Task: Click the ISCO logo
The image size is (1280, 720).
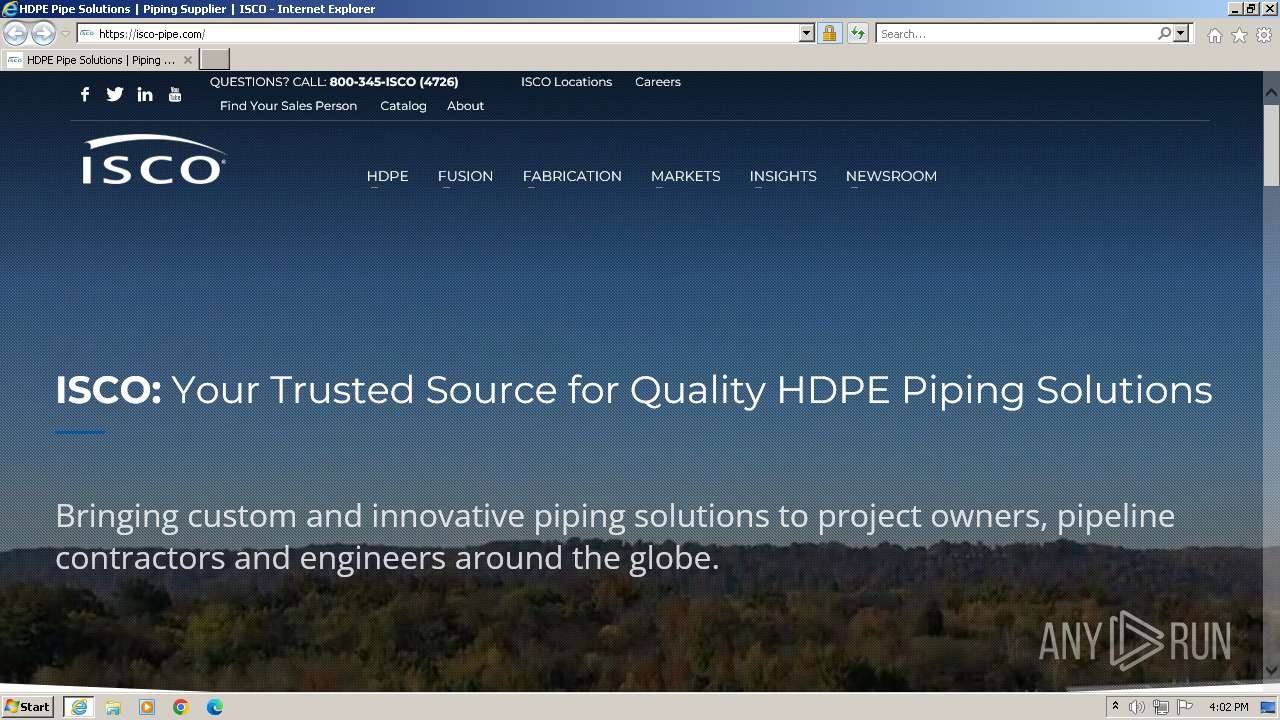Action: (154, 160)
